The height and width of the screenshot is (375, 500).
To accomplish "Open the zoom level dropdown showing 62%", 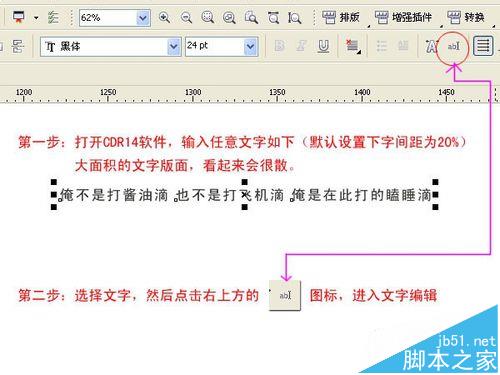I will point(143,18).
